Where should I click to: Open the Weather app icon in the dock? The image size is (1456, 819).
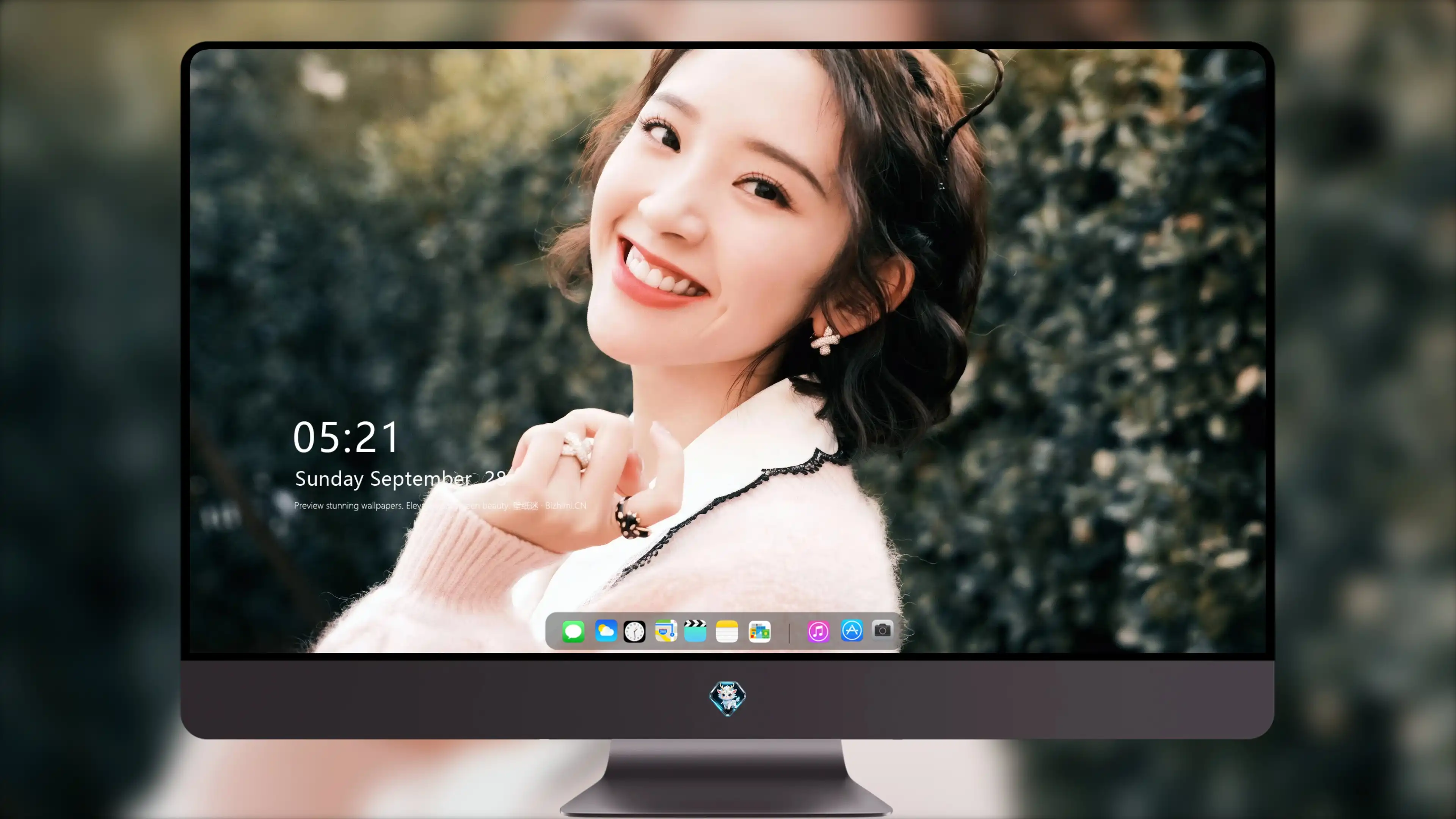coord(606,631)
